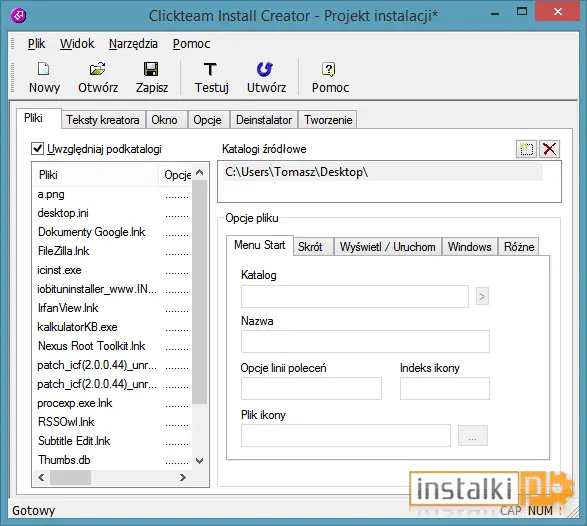The image size is (587, 526).
Task: Open the Widok menu
Action: click(x=77, y=44)
